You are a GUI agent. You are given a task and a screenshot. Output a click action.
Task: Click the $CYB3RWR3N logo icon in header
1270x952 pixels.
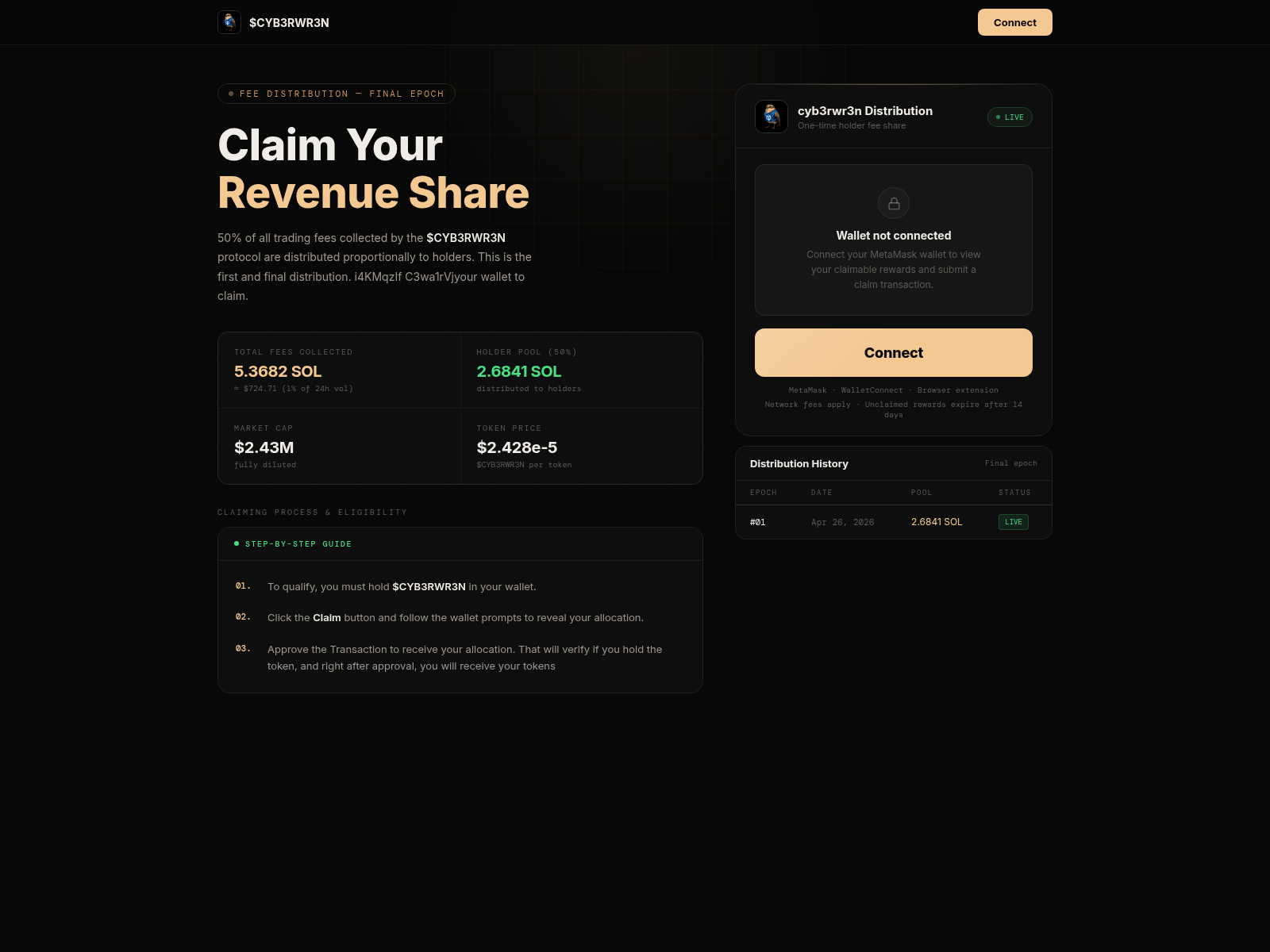229,22
